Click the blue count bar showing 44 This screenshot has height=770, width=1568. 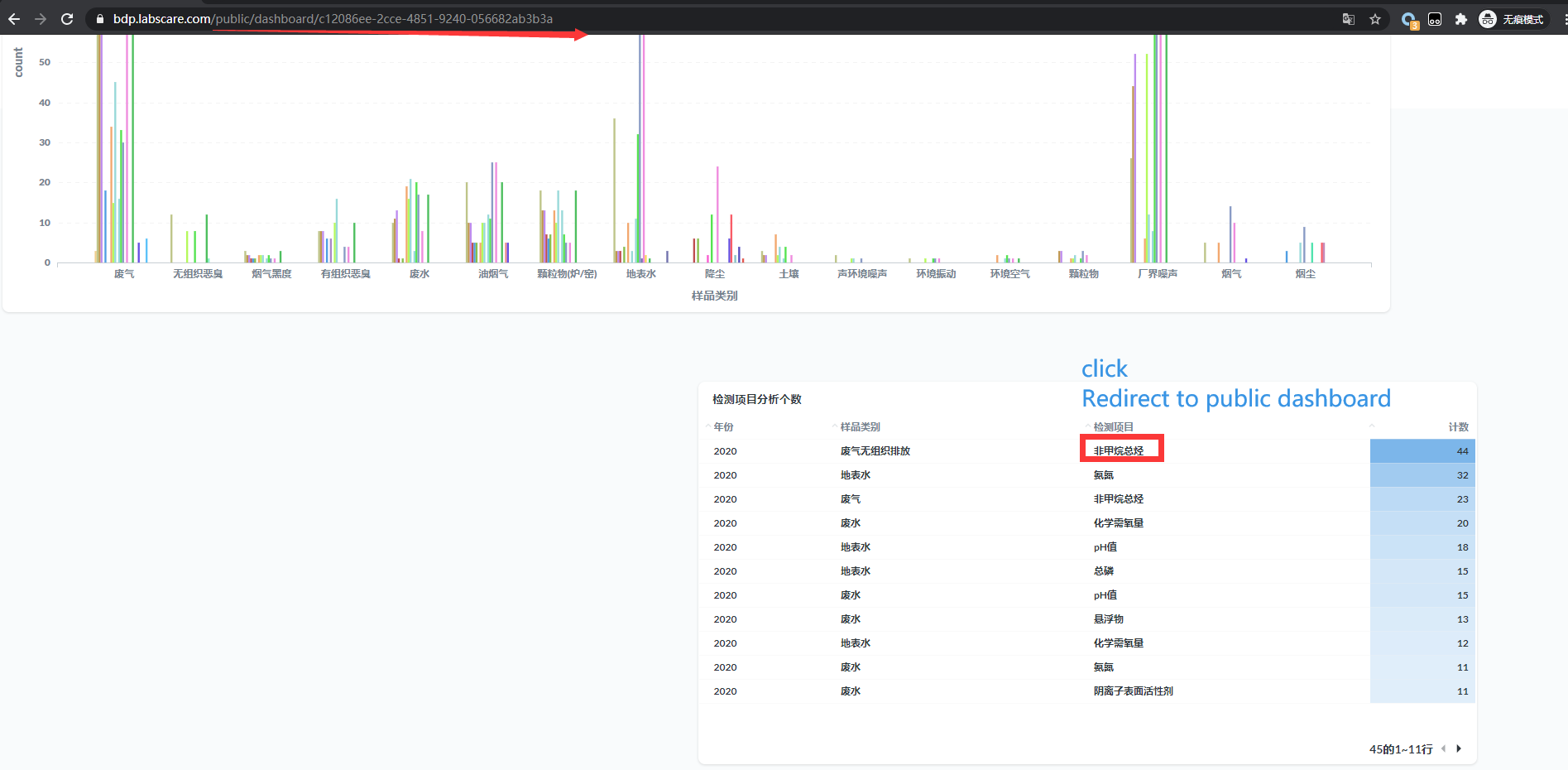[x=1422, y=450]
